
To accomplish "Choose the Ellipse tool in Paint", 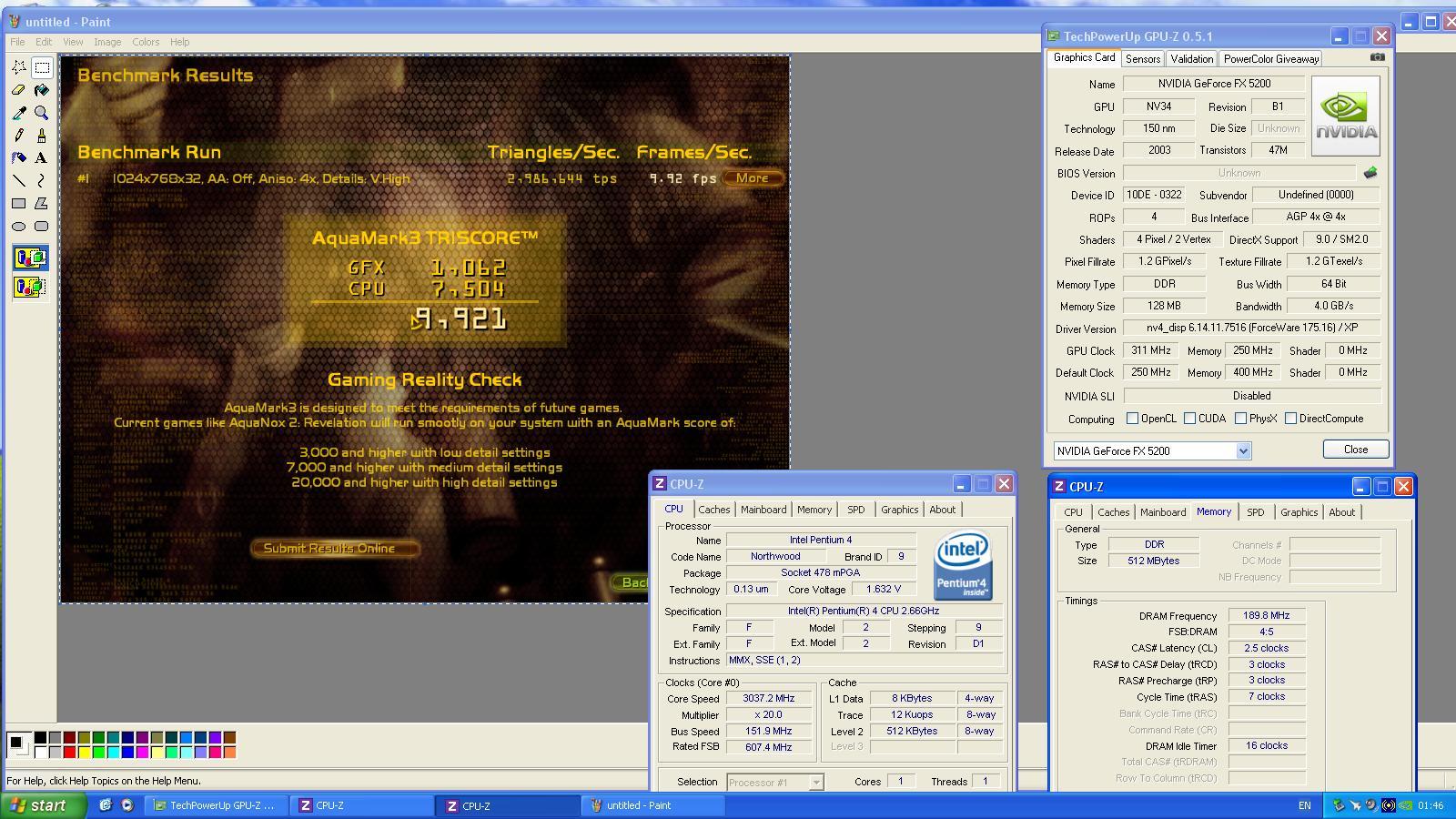I will tap(18, 227).
